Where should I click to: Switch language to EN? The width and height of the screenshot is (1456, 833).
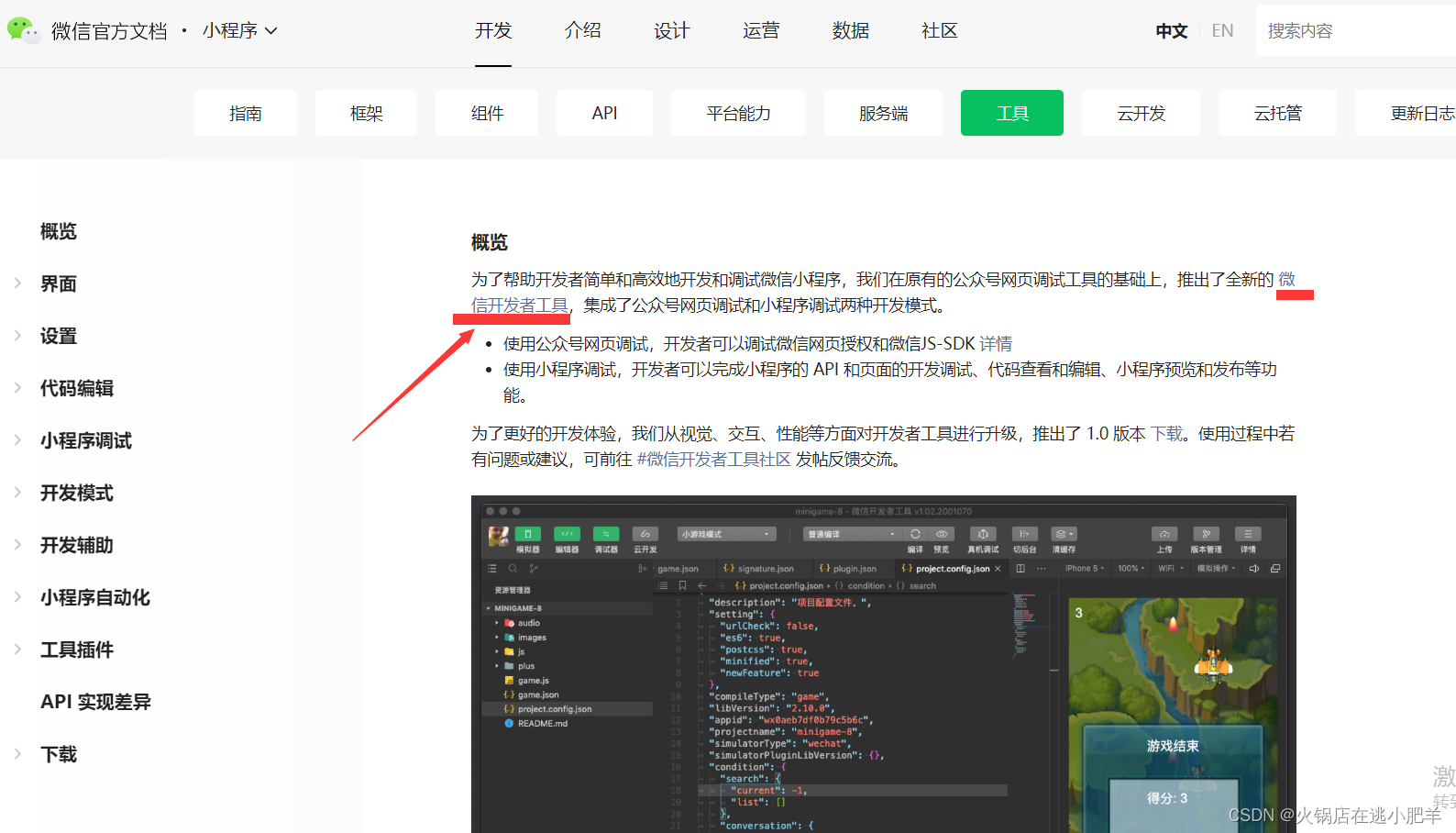(x=1222, y=31)
